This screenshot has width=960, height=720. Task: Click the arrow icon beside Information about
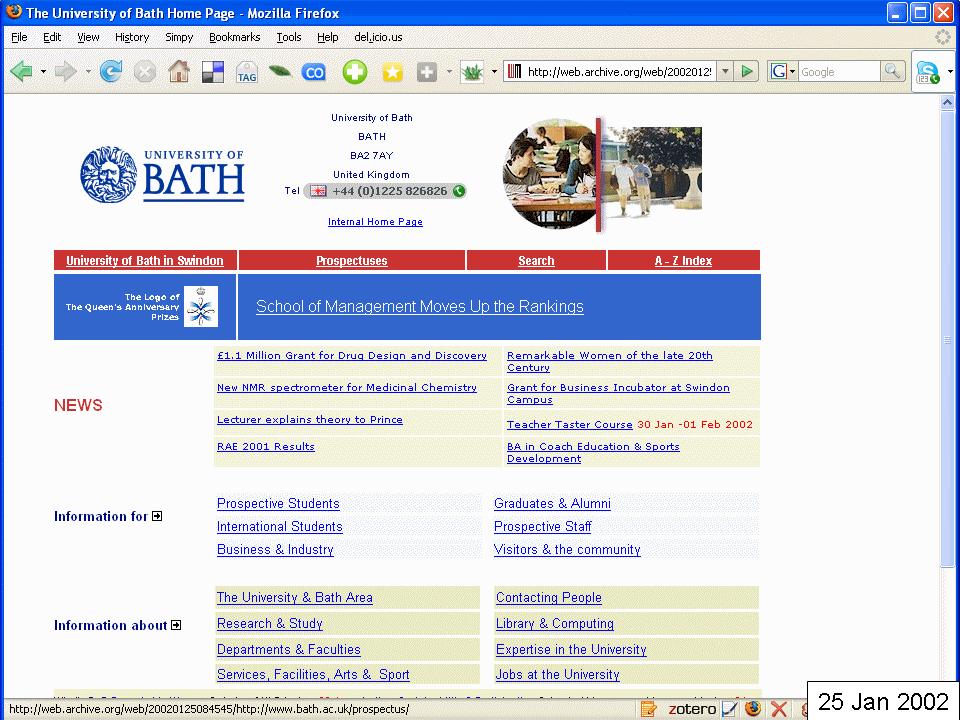point(176,625)
